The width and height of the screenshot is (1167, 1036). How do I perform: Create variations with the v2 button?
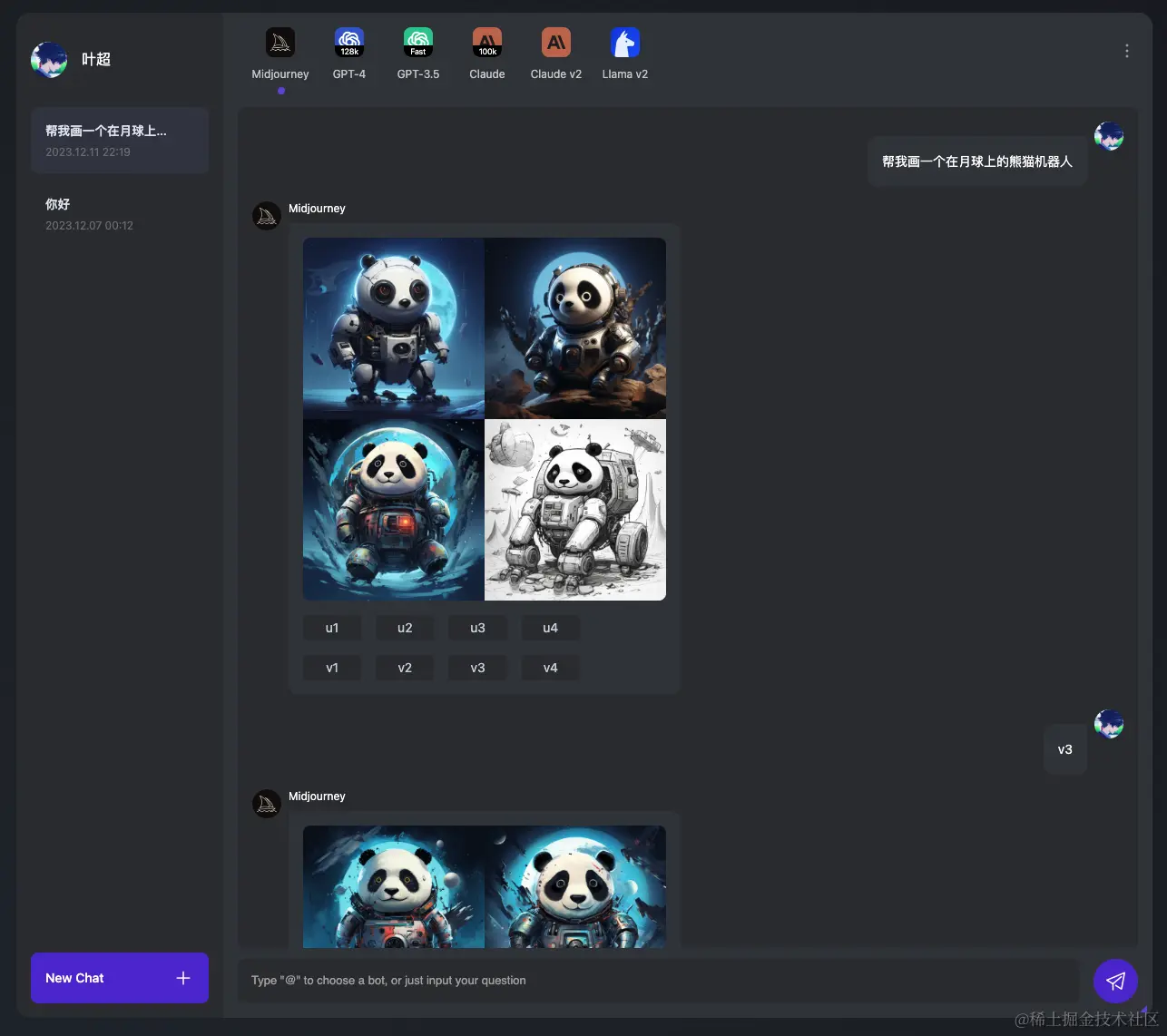tap(405, 668)
